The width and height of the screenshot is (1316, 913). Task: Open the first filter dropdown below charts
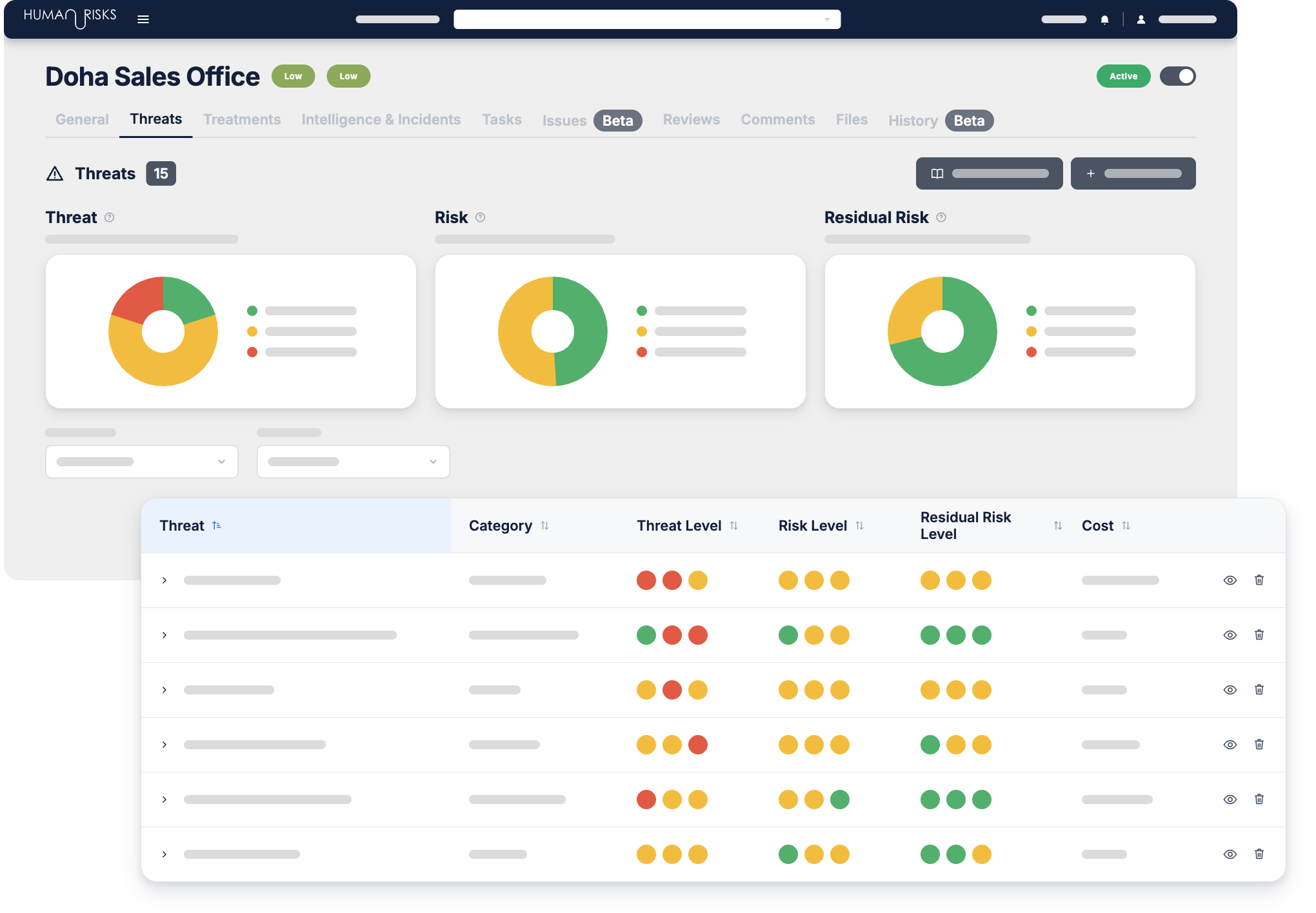(142, 462)
